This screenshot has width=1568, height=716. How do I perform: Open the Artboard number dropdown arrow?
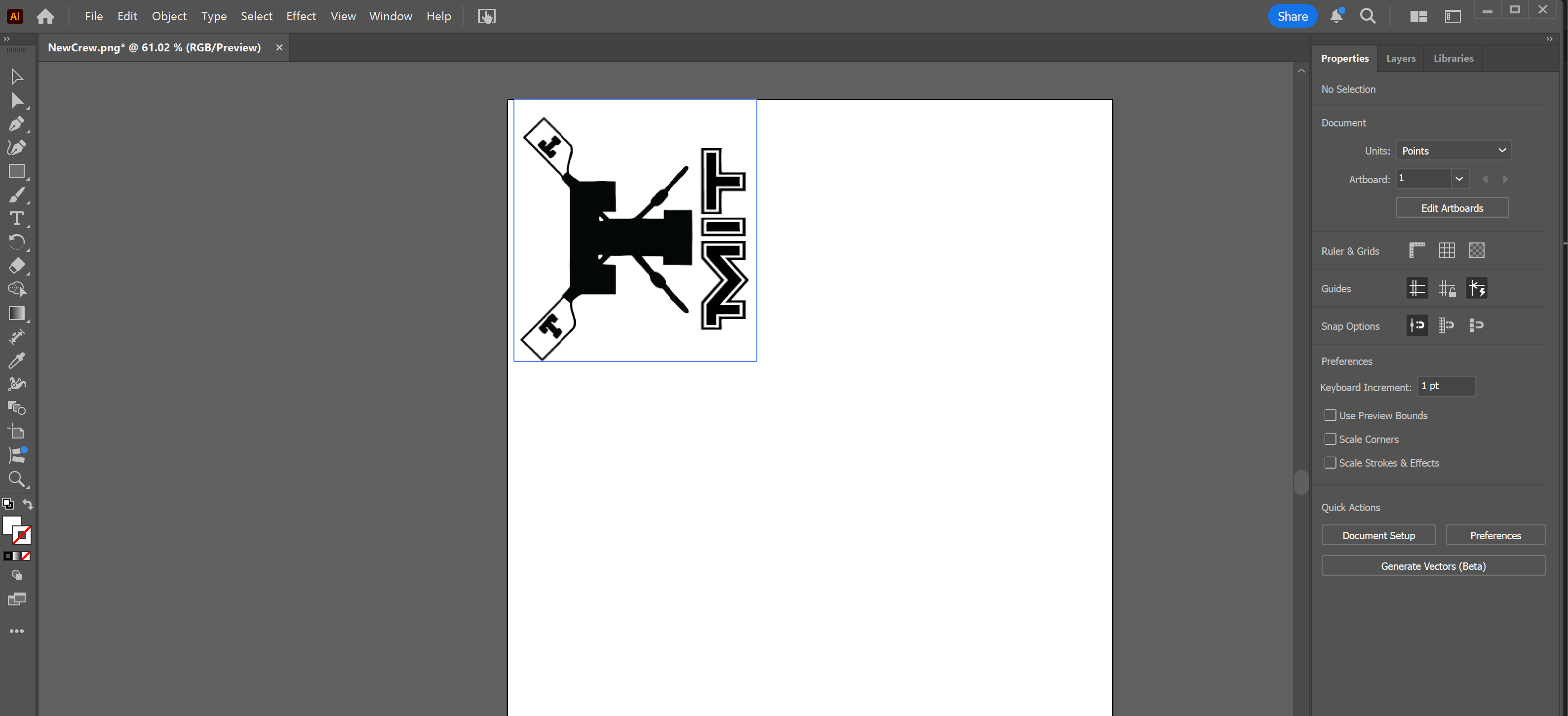(x=1459, y=178)
